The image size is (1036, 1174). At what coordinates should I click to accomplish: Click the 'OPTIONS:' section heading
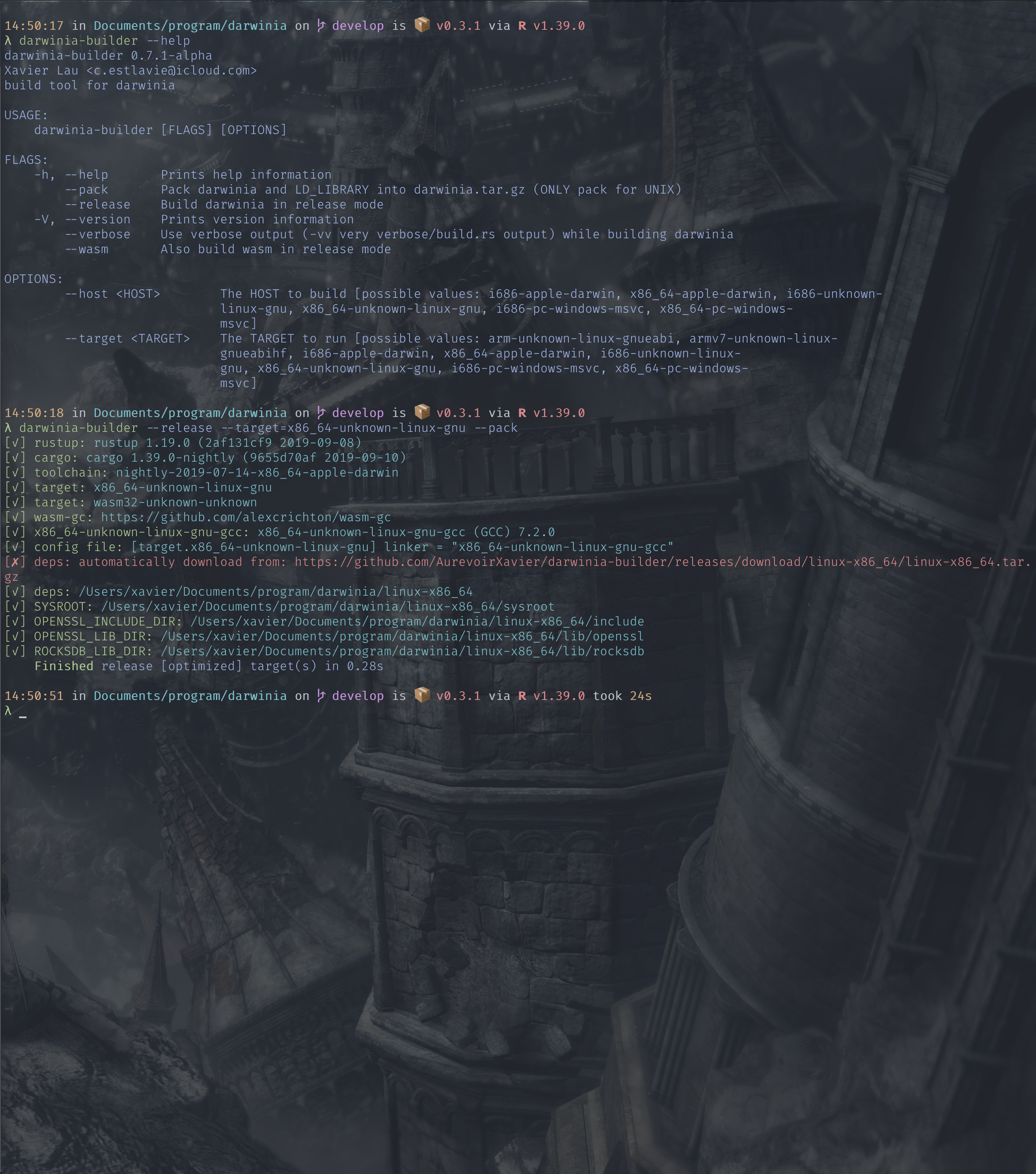(x=34, y=279)
